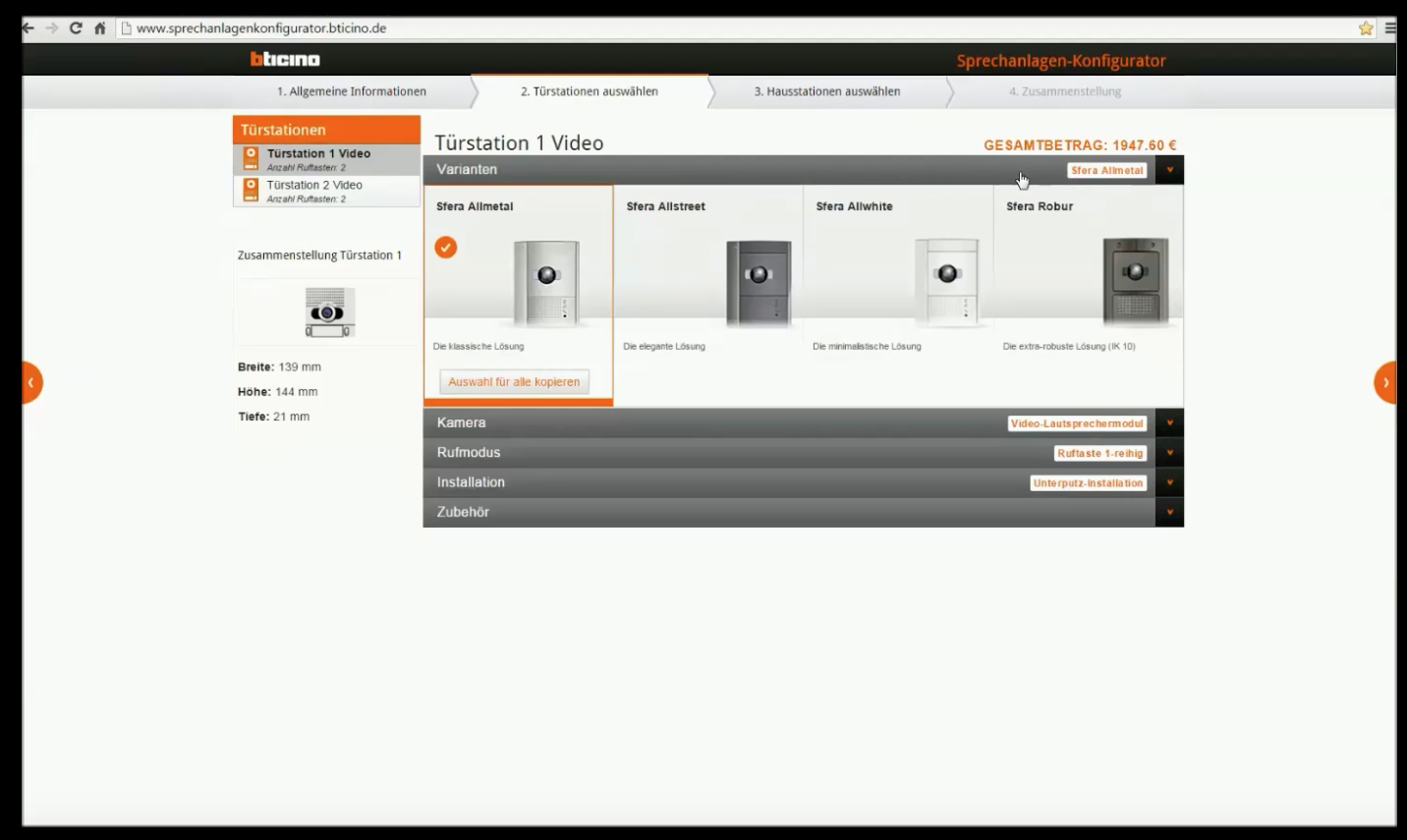Click Auswahl für alle kopieren button

pos(514,382)
